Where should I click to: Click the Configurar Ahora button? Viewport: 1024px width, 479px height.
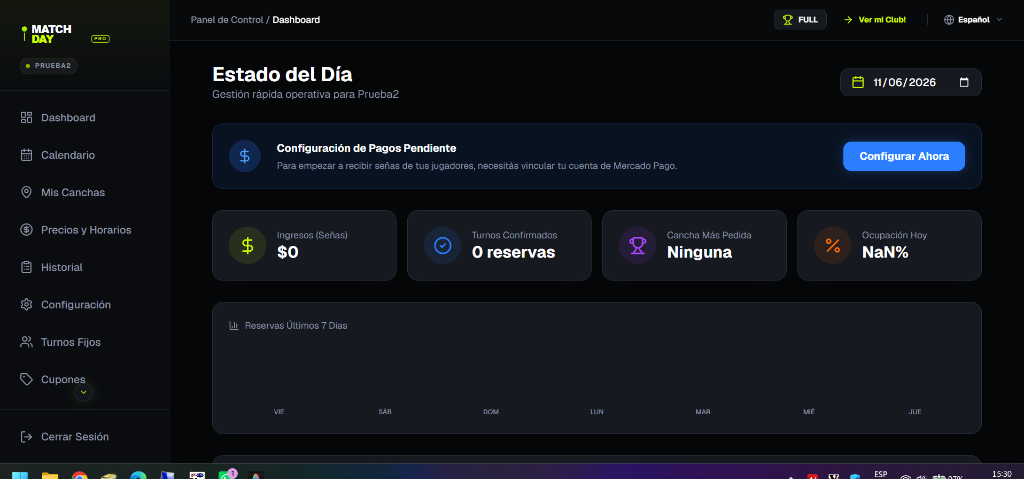coord(904,156)
